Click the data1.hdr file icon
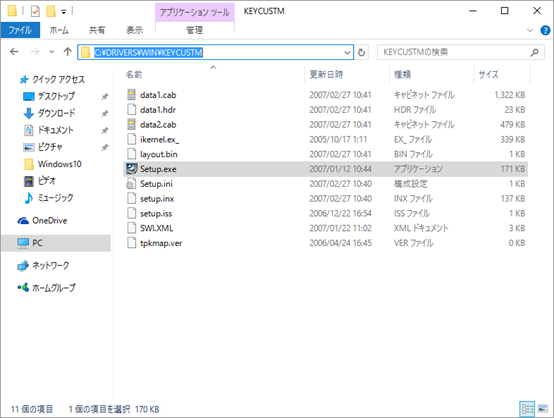The width and height of the screenshot is (554, 418). pos(131,110)
